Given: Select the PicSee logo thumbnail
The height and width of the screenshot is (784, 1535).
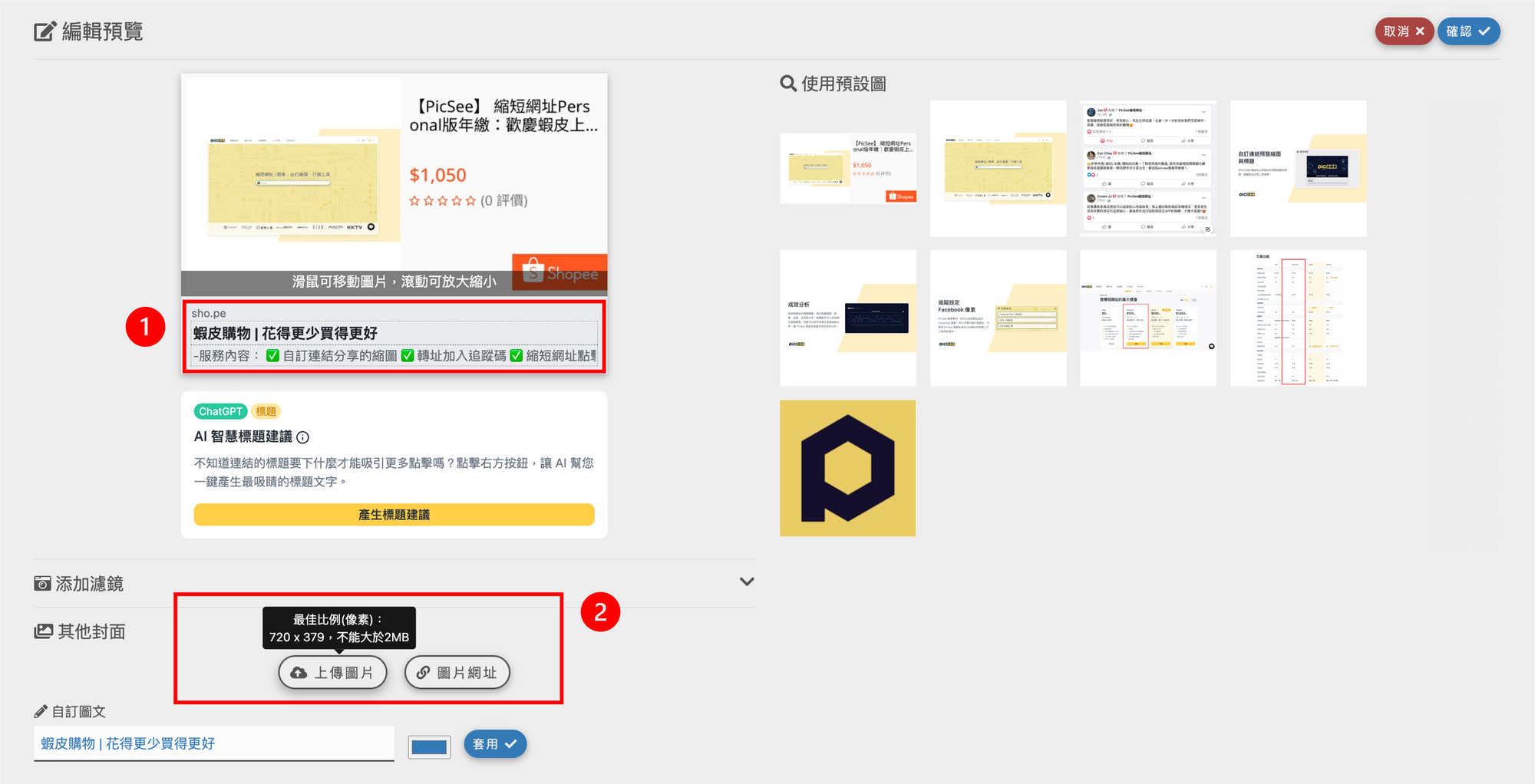Looking at the screenshot, I should coord(848,468).
